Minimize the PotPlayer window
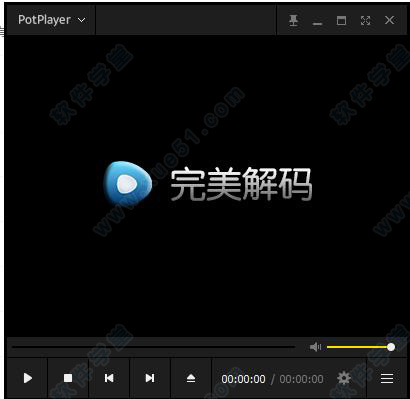The image size is (410, 399). pyautogui.click(x=317, y=23)
